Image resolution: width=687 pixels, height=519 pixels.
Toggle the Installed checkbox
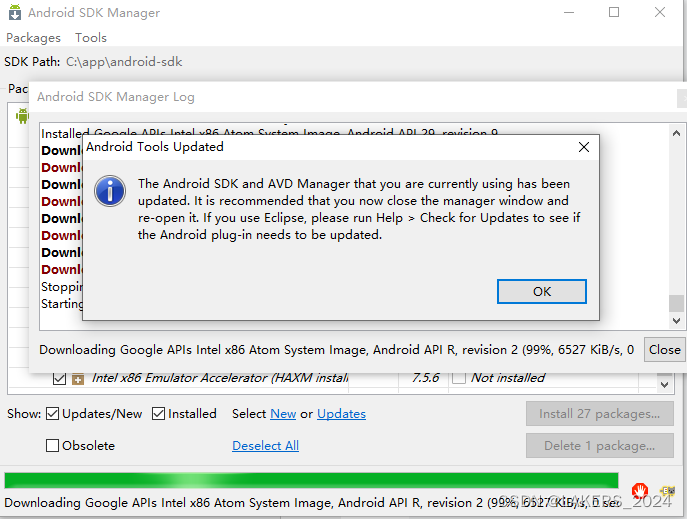pos(158,413)
